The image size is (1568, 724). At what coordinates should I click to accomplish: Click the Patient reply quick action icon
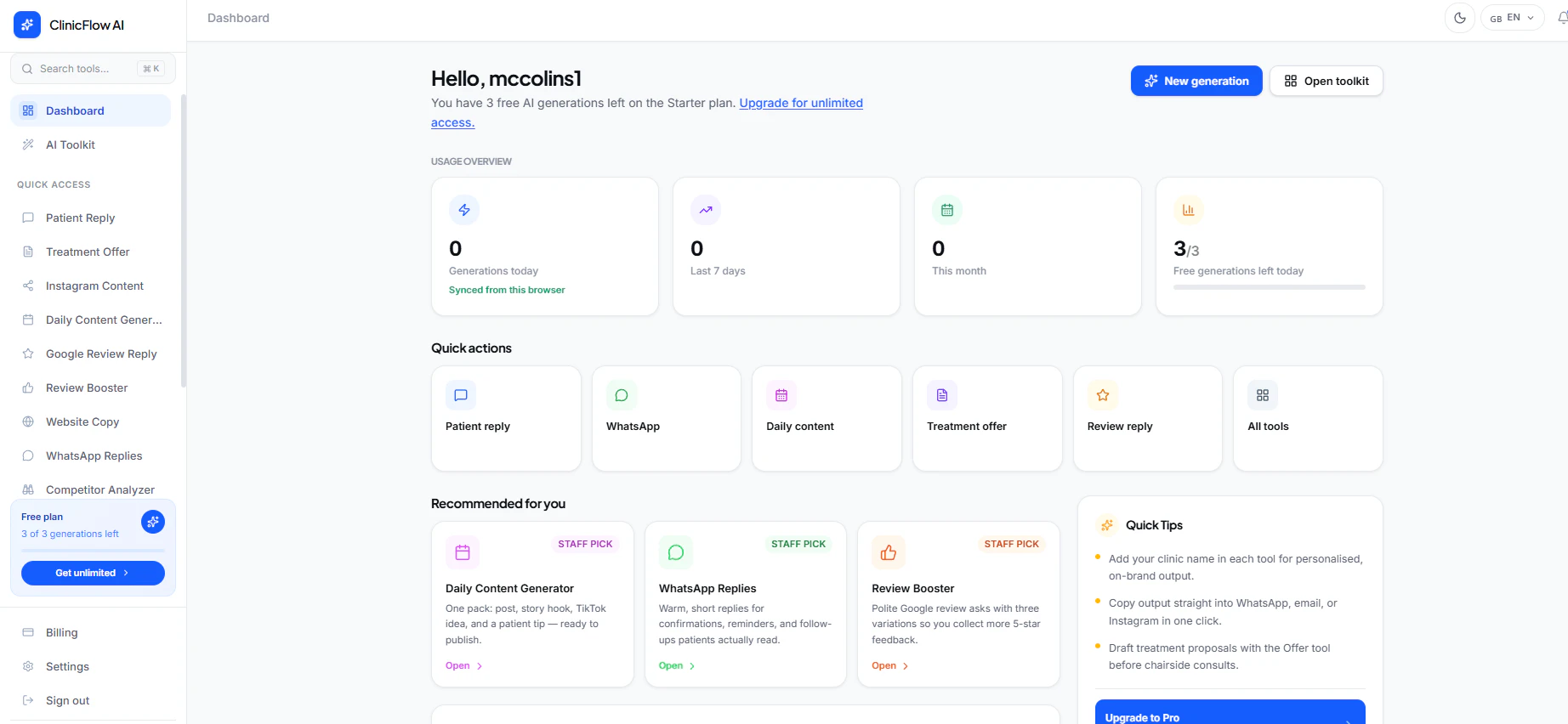(461, 395)
